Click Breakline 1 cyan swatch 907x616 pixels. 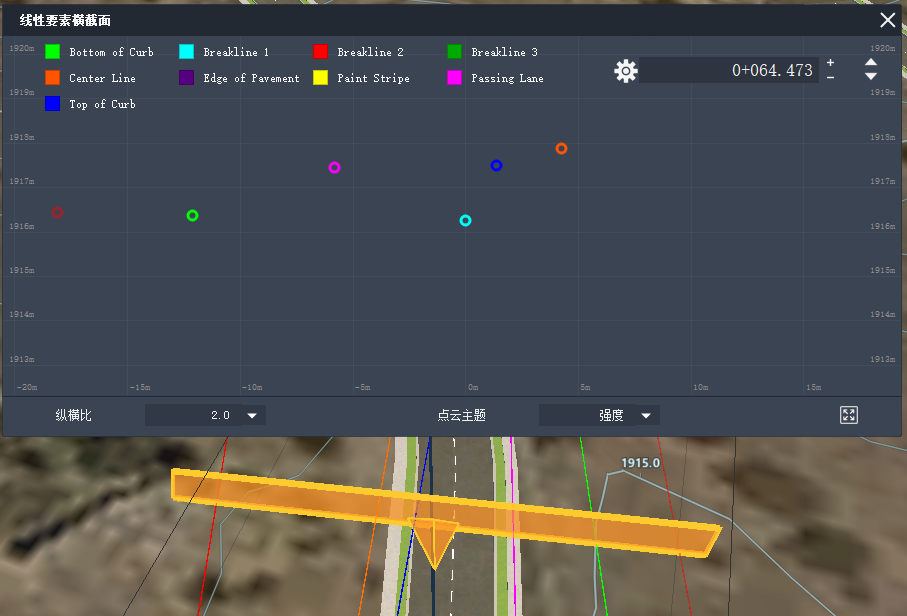coord(186,51)
